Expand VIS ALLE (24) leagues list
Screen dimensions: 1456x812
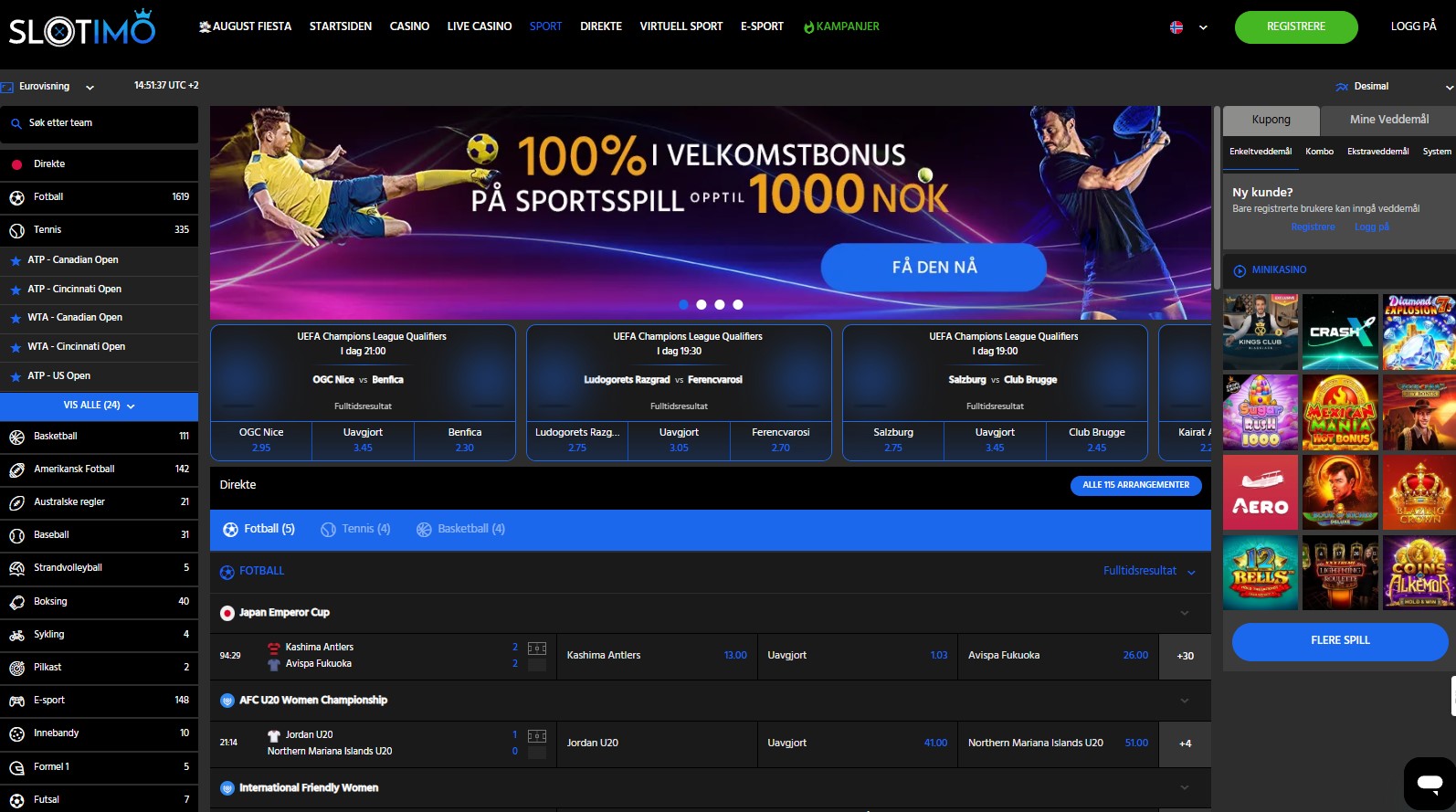point(99,406)
